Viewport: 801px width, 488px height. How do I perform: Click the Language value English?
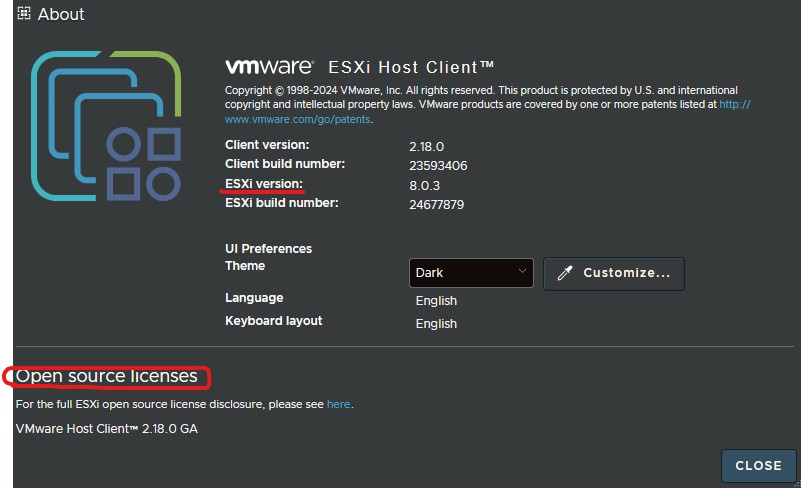[x=436, y=300]
